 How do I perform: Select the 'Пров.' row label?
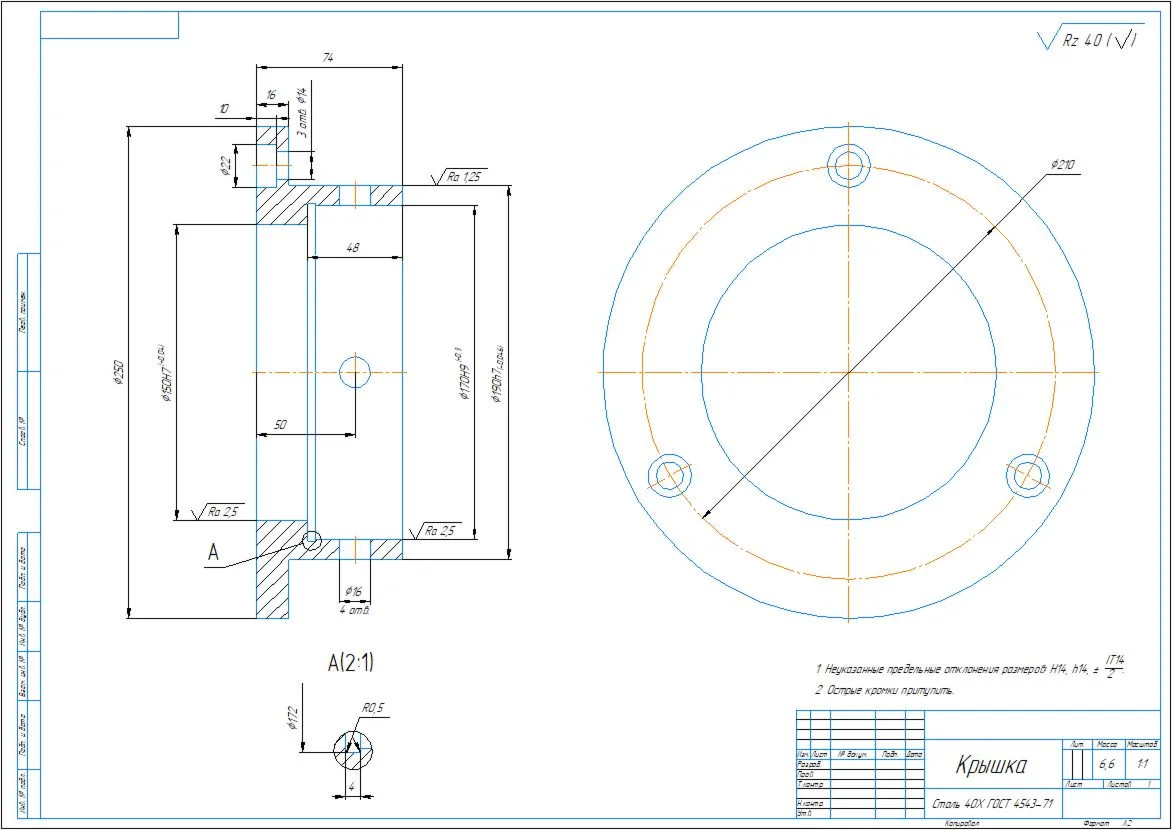point(806,775)
